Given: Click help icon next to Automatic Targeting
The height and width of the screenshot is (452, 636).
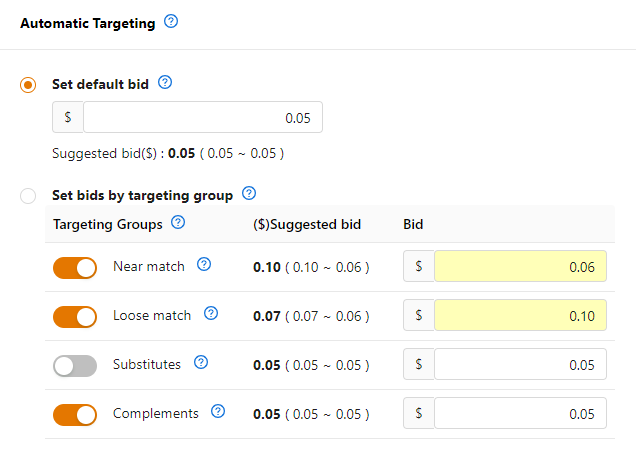Looking at the screenshot, I should point(171,21).
